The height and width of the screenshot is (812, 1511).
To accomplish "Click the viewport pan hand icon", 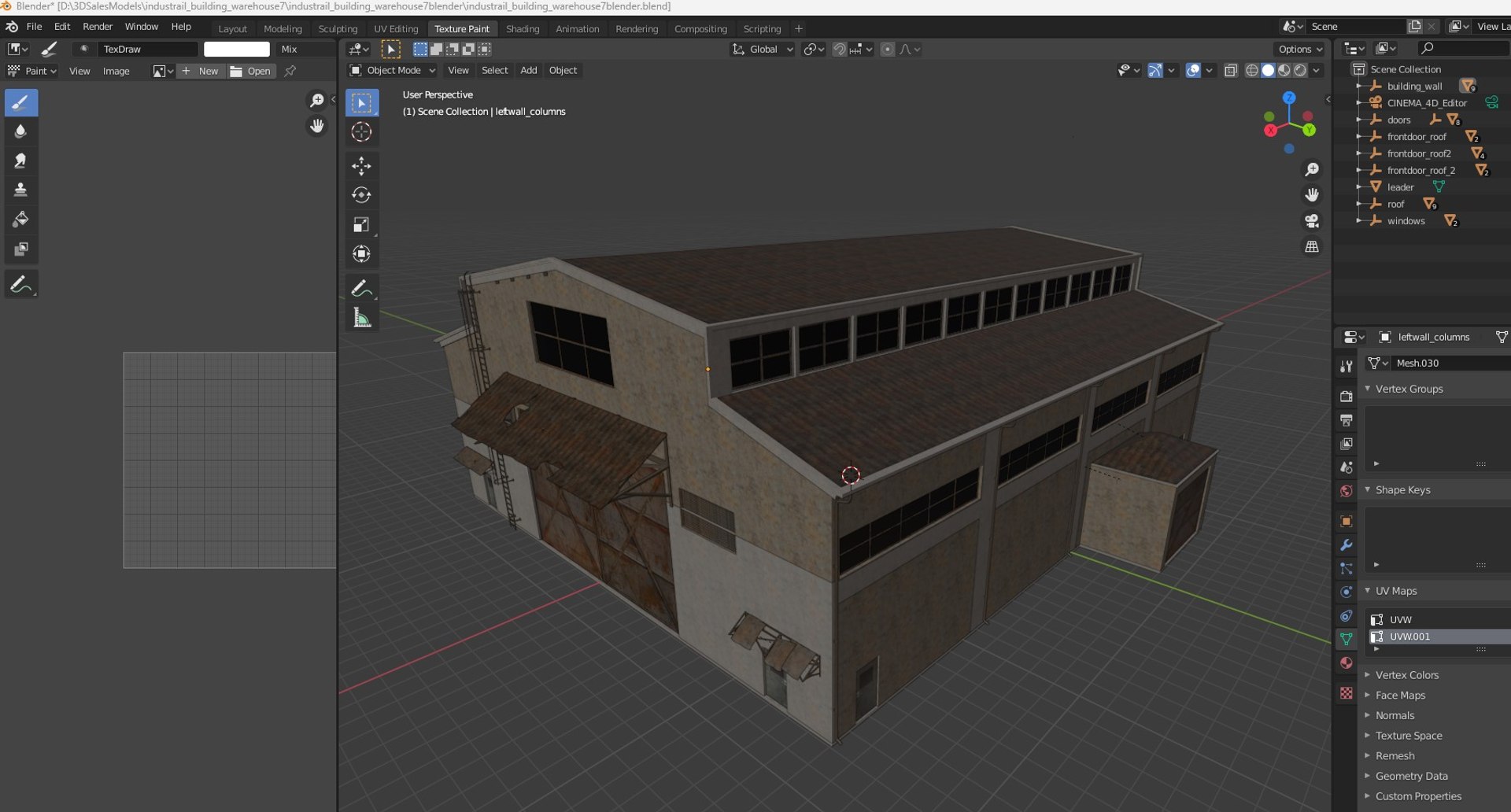I will pyautogui.click(x=1312, y=194).
